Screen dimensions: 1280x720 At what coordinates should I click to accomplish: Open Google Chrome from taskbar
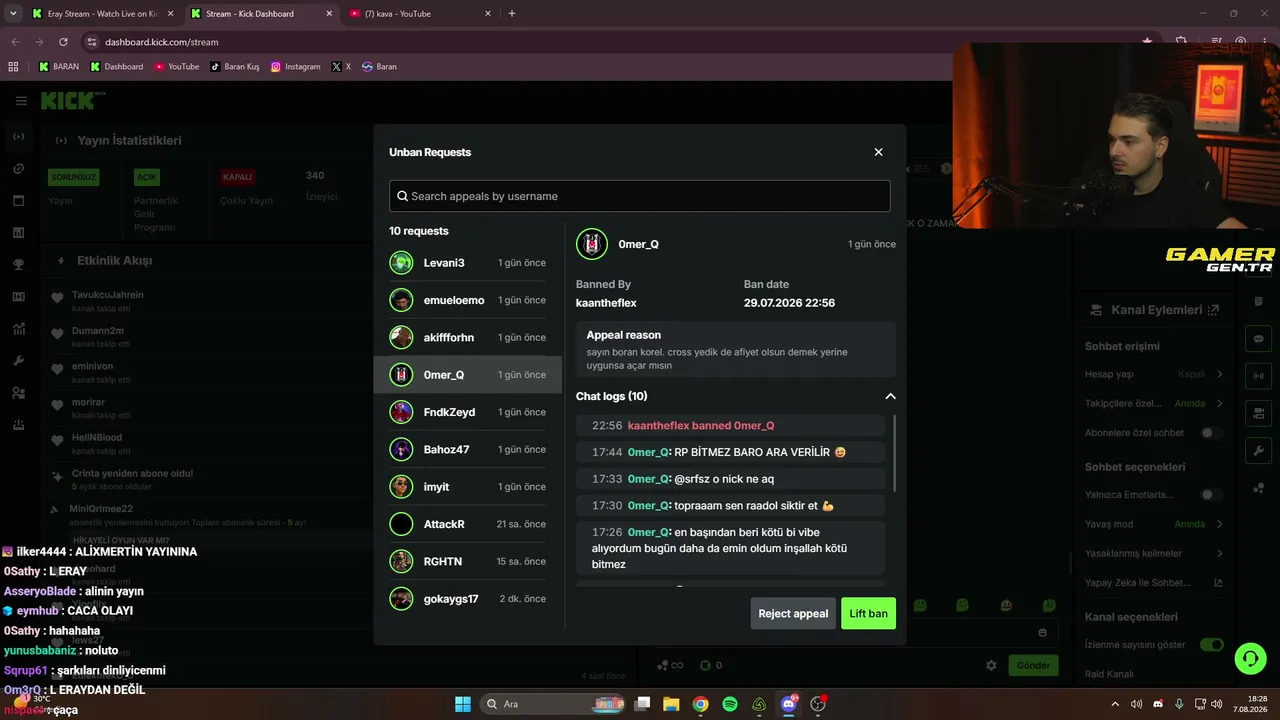pos(701,704)
